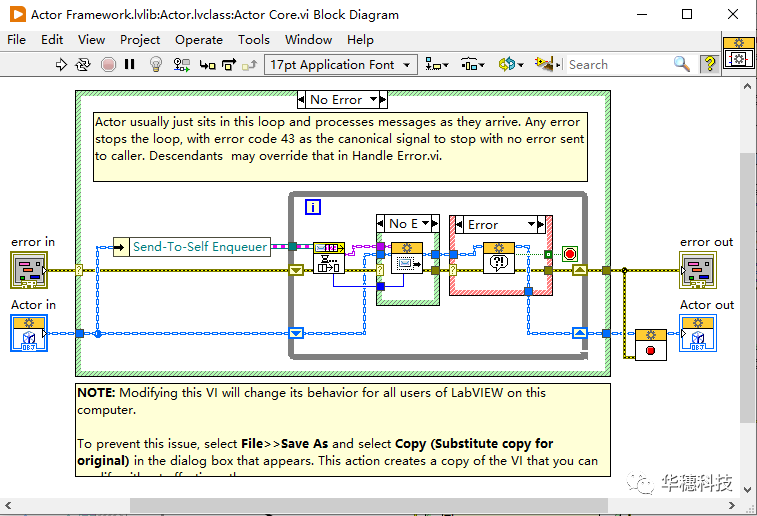The width and height of the screenshot is (757, 516).
Task: Click vertical scrollbar down arrow
Action: (x=747, y=489)
